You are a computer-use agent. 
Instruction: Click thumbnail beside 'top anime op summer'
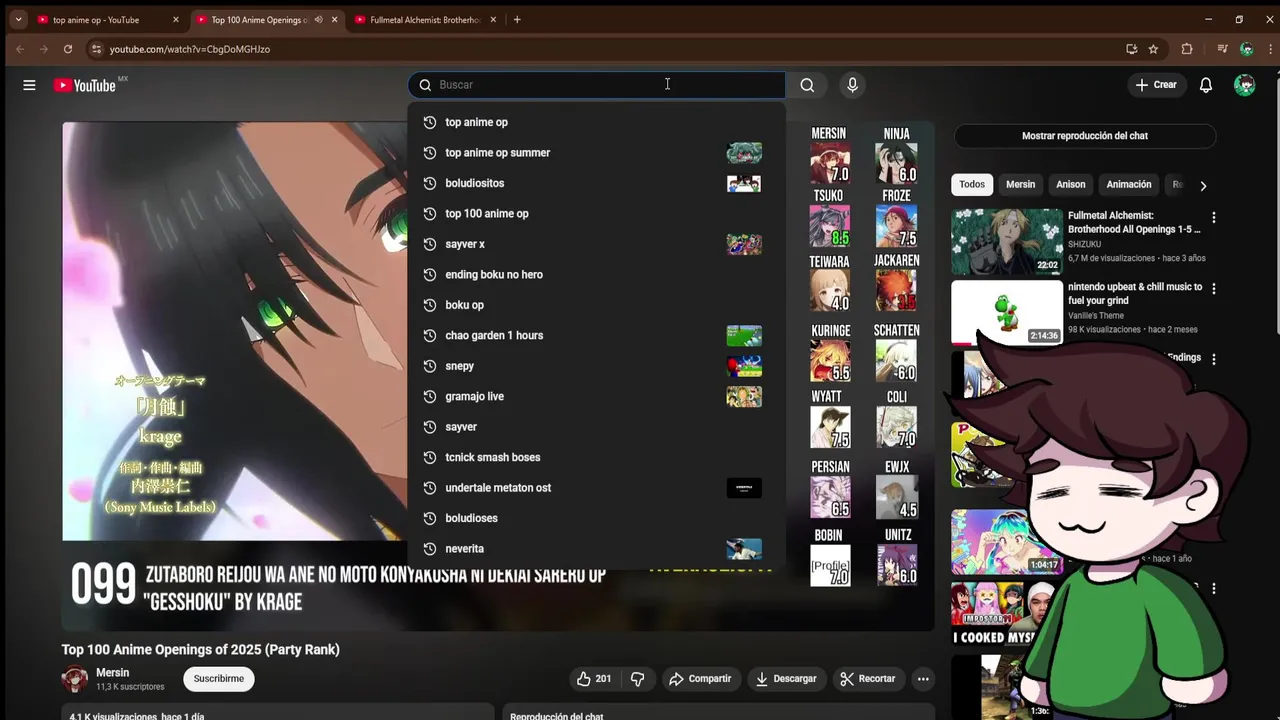coord(744,153)
